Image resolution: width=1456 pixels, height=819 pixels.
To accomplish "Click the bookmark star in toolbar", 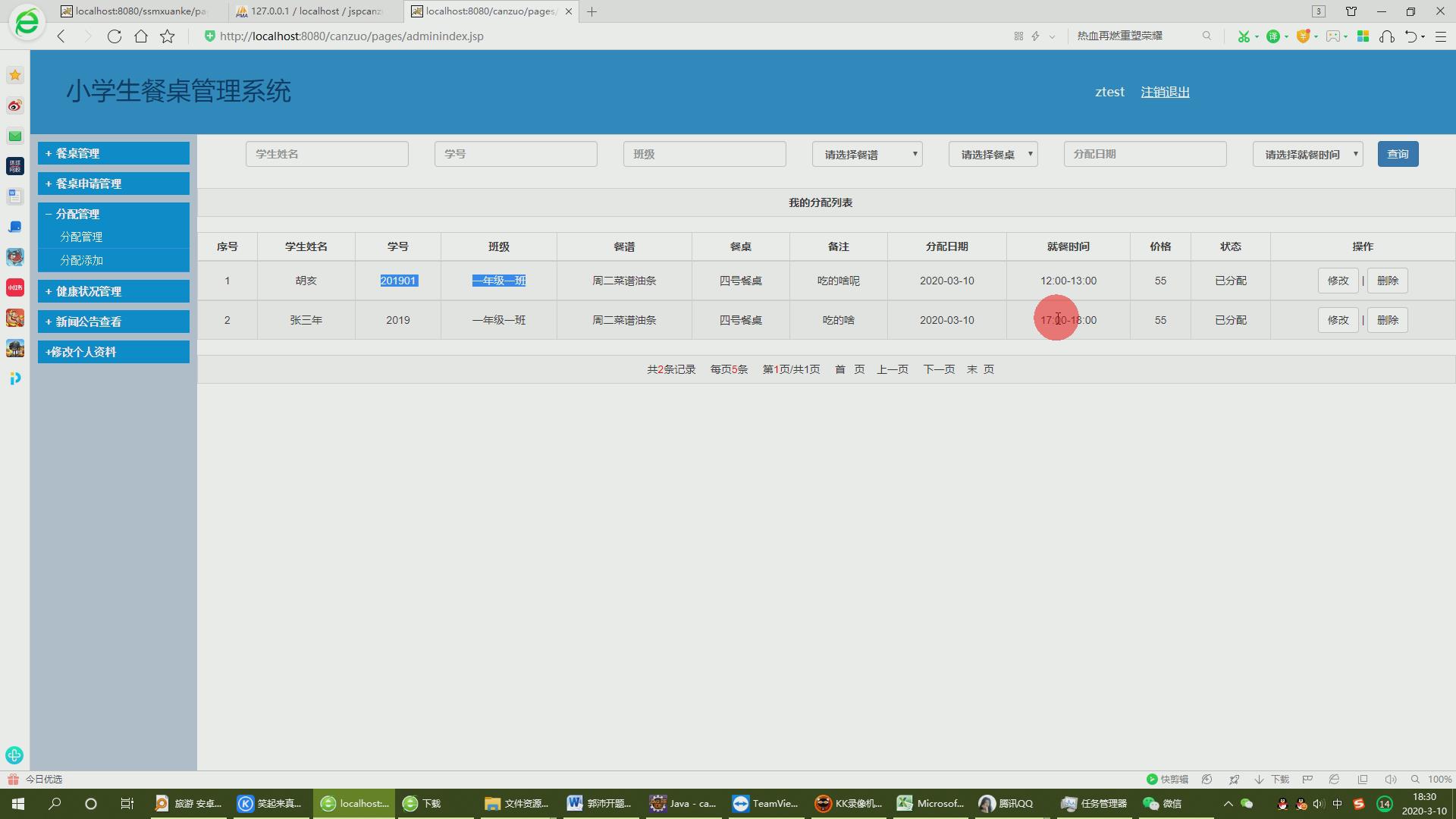I will (x=168, y=36).
